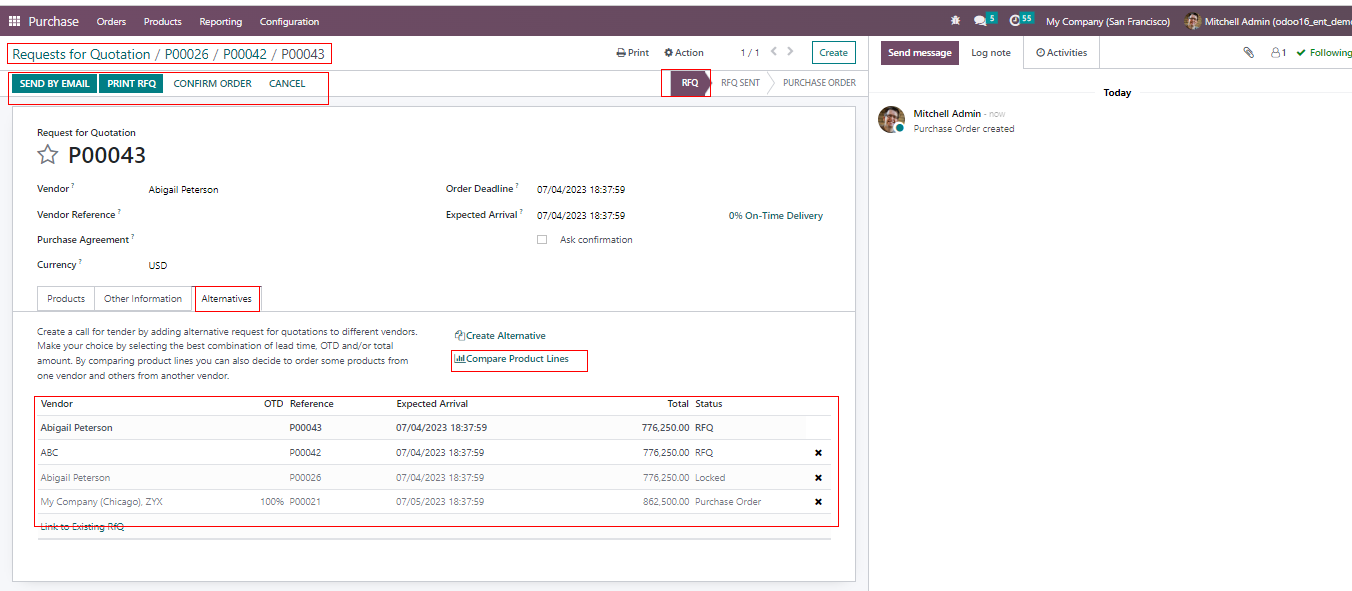Viewport: 1352px width, 591px height.
Task: Click the Compare Product Lines link
Action: coord(517,359)
